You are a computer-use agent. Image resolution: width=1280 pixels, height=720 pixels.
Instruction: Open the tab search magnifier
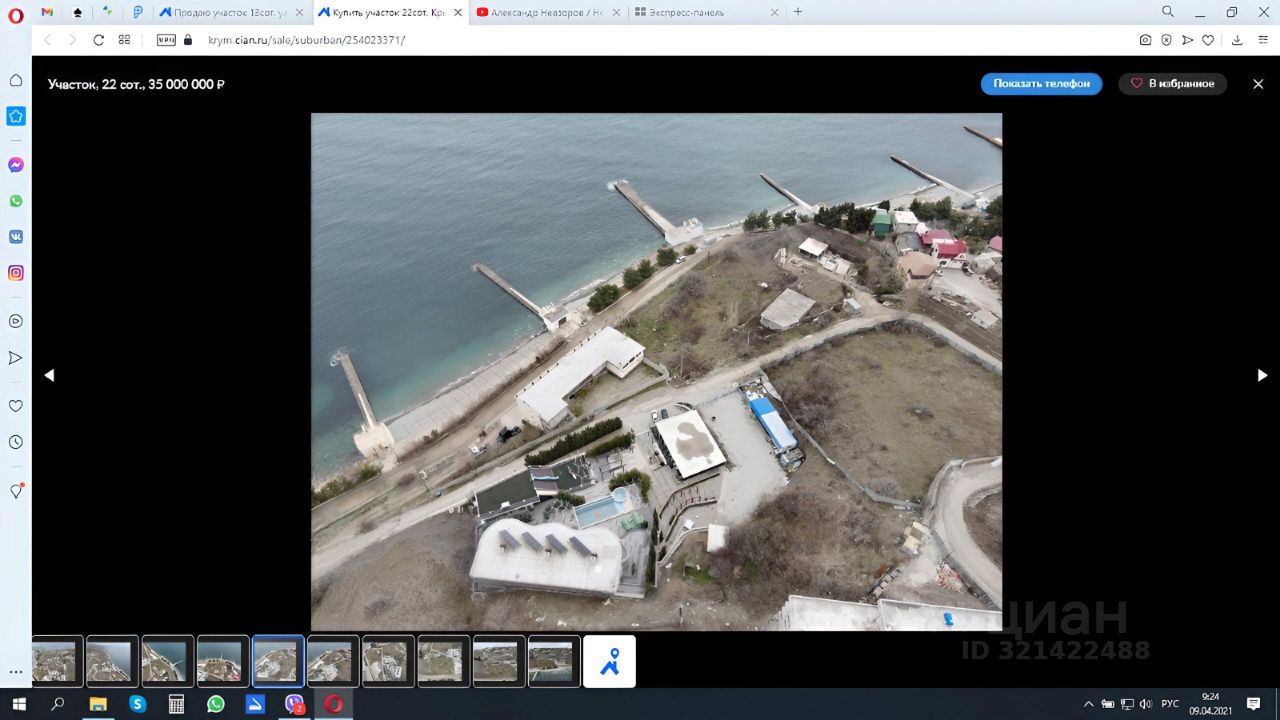click(x=1168, y=12)
